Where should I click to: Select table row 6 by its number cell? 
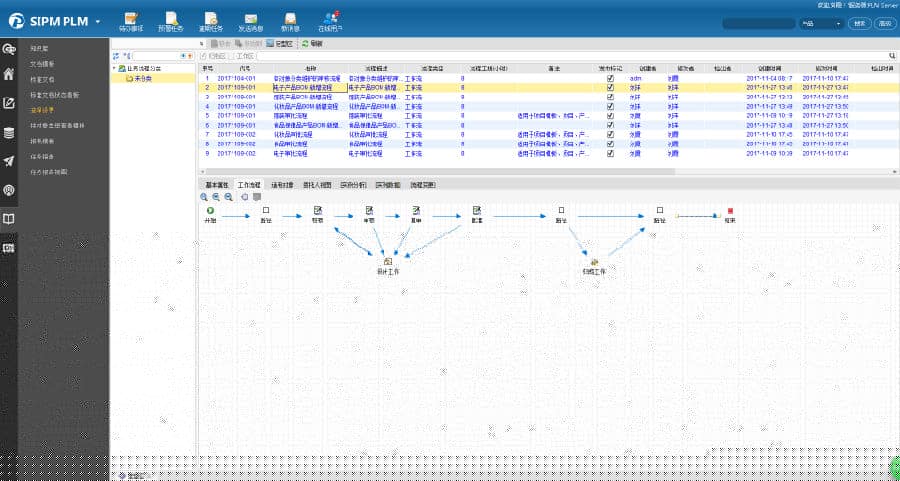pos(206,125)
